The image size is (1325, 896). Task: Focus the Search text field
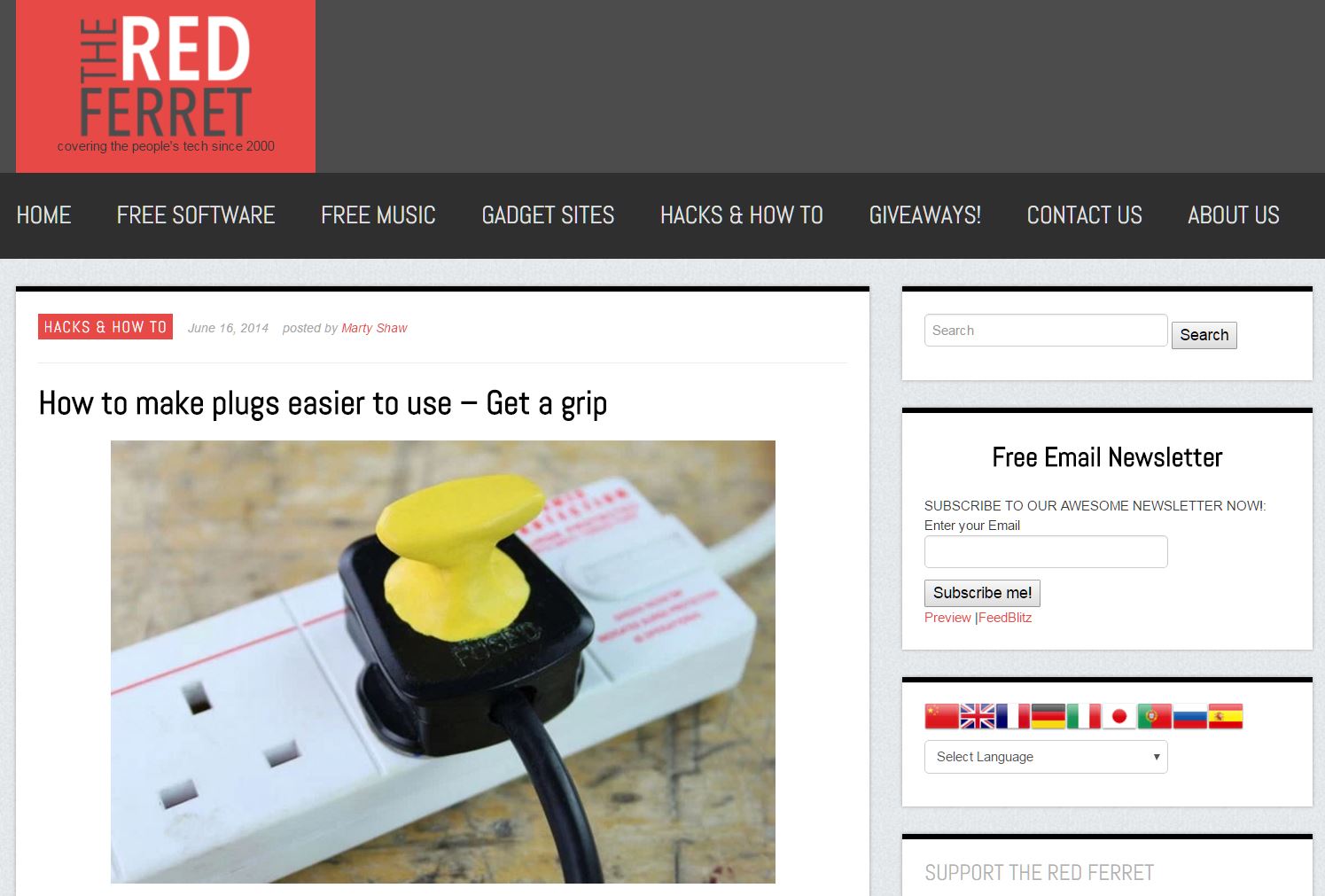pos(1046,331)
